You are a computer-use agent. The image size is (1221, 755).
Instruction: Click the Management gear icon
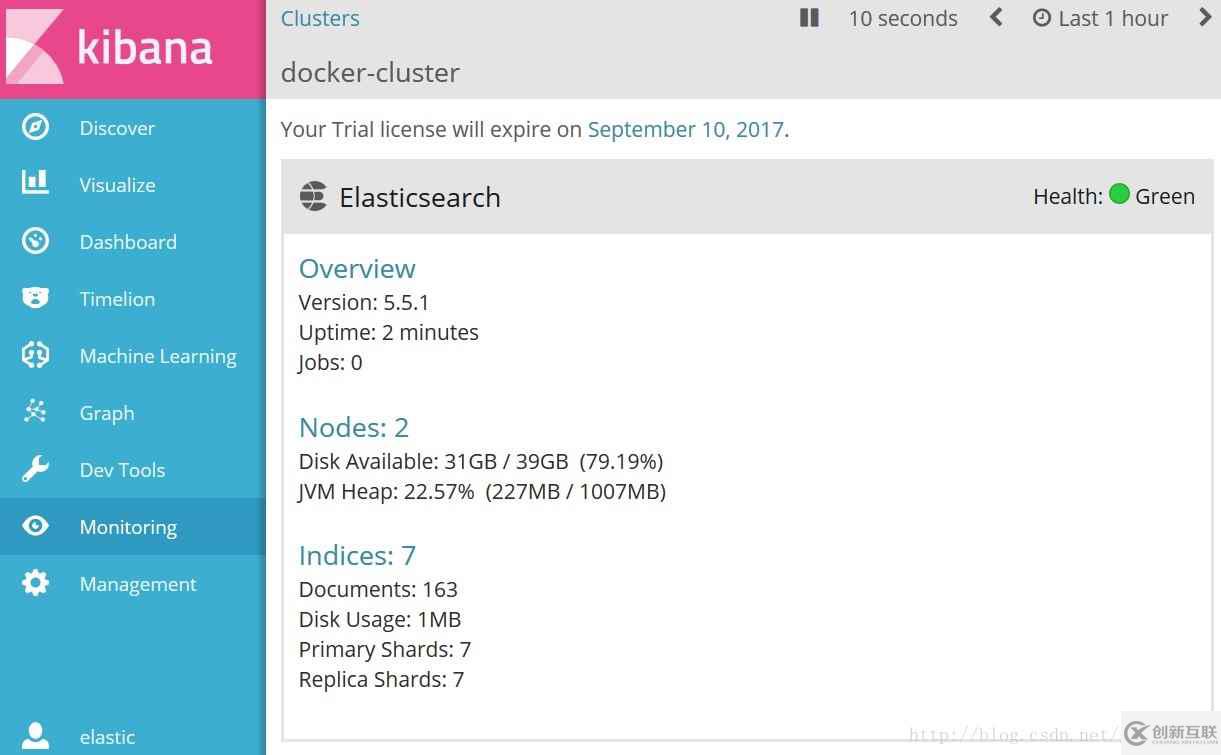click(36, 583)
